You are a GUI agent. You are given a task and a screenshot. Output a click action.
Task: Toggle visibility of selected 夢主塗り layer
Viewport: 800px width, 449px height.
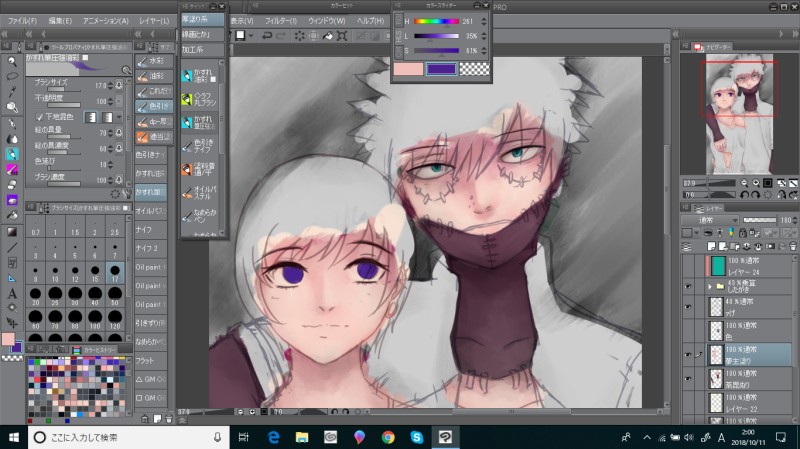click(x=688, y=355)
